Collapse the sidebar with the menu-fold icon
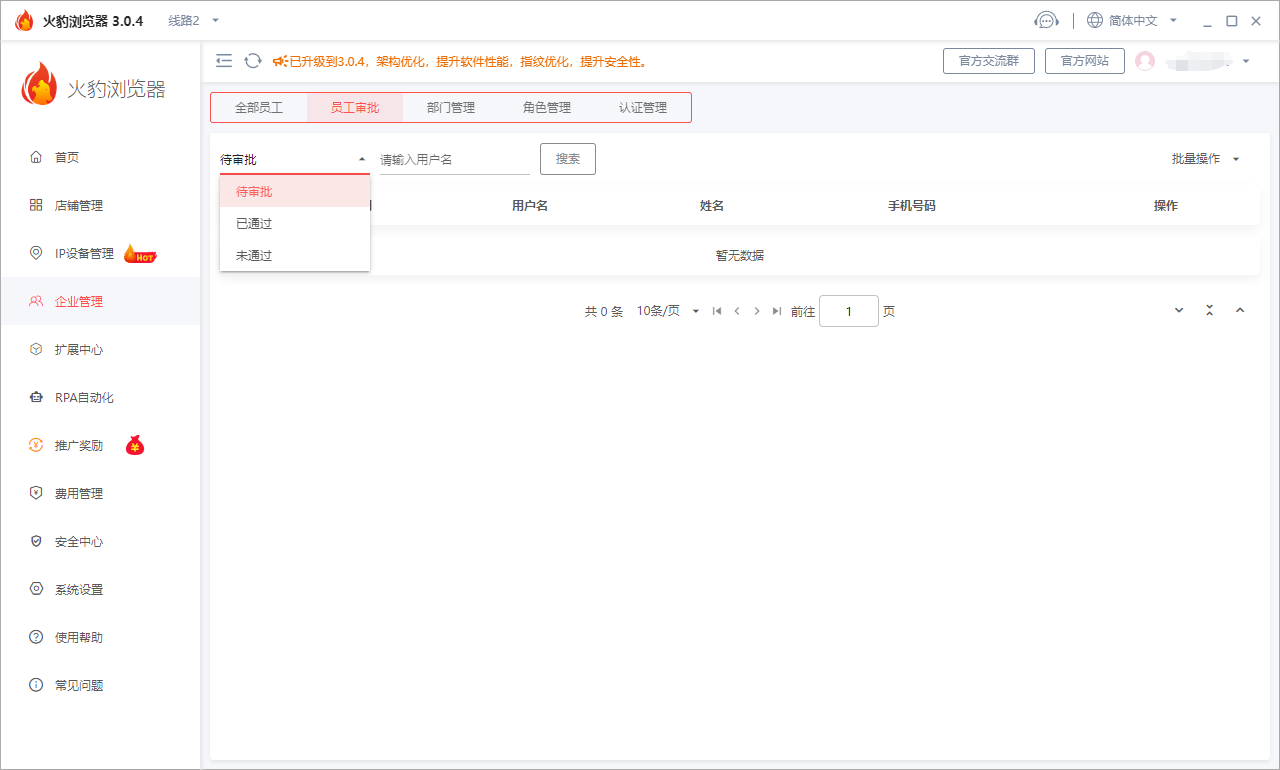 pyautogui.click(x=224, y=61)
